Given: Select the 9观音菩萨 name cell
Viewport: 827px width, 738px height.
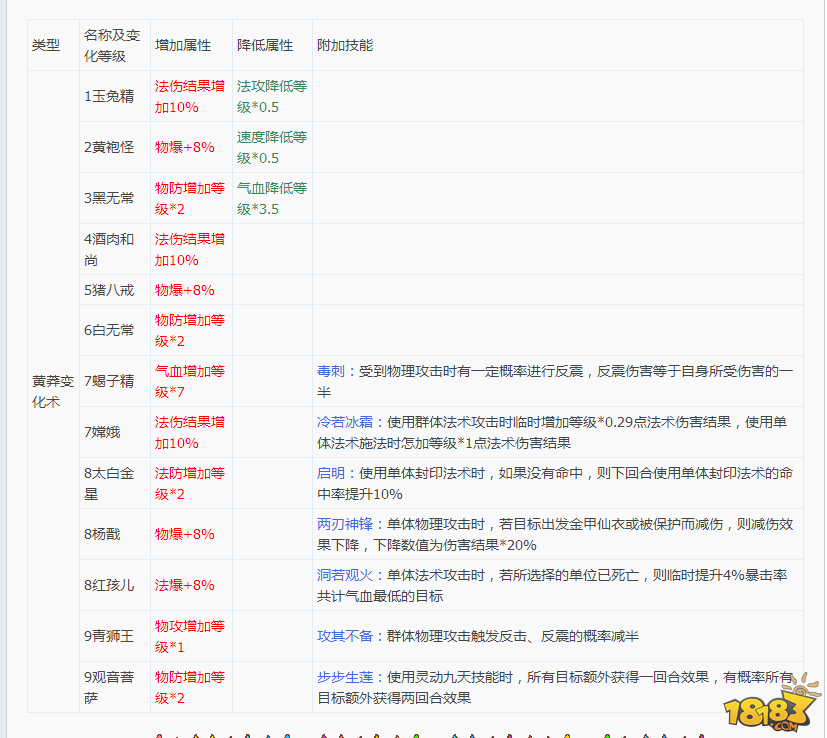Looking at the screenshot, I should (112, 687).
